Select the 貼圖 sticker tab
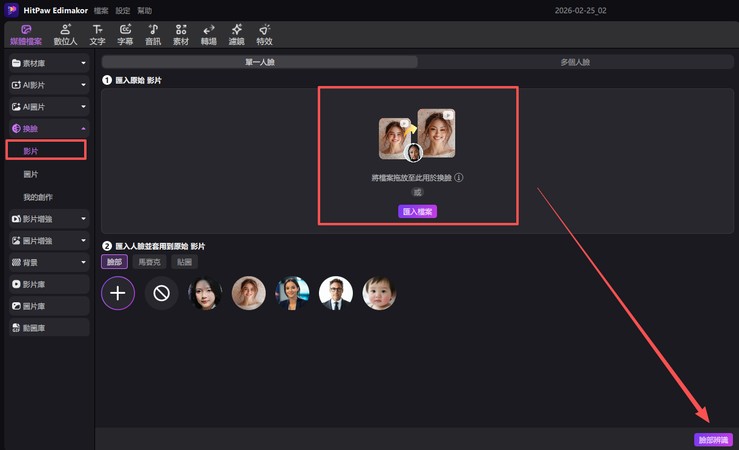The width and height of the screenshot is (739, 450). tap(184, 262)
